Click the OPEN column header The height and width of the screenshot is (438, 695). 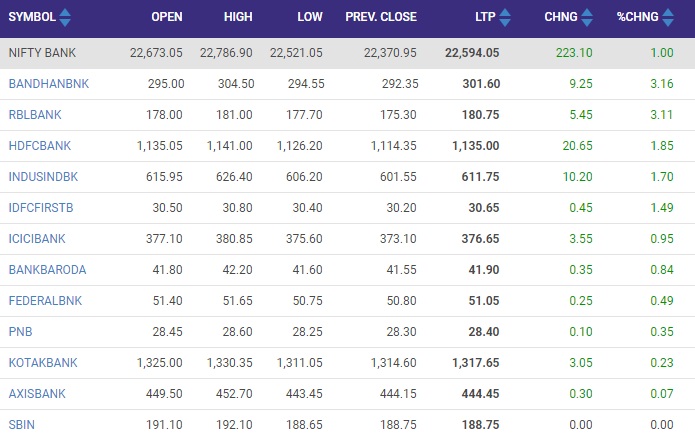167,17
